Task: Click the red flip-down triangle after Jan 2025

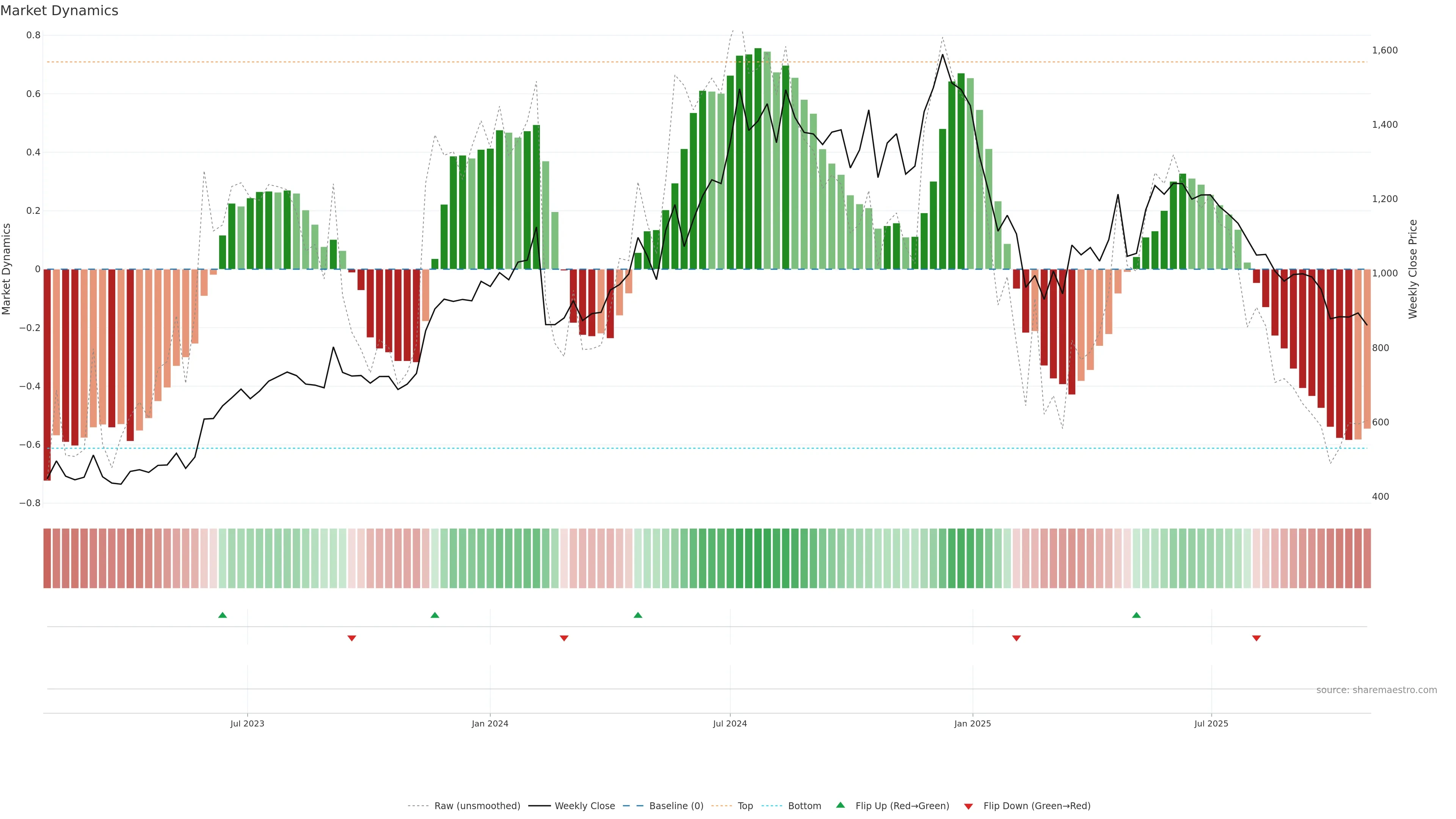Action: pos(1016,638)
